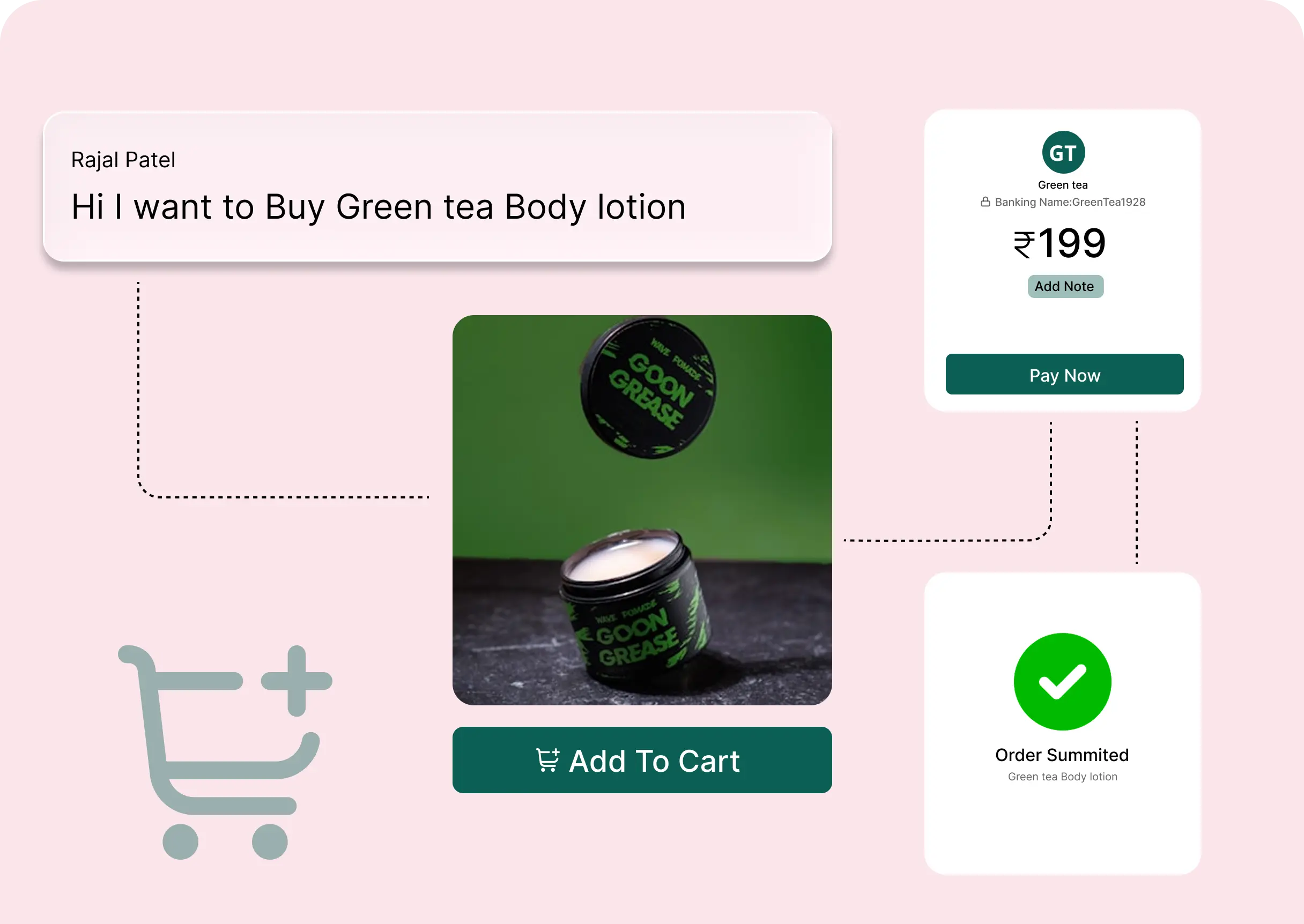Image resolution: width=1304 pixels, height=924 pixels.
Task: Click the Add Note button
Action: [x=1065, y=287]
